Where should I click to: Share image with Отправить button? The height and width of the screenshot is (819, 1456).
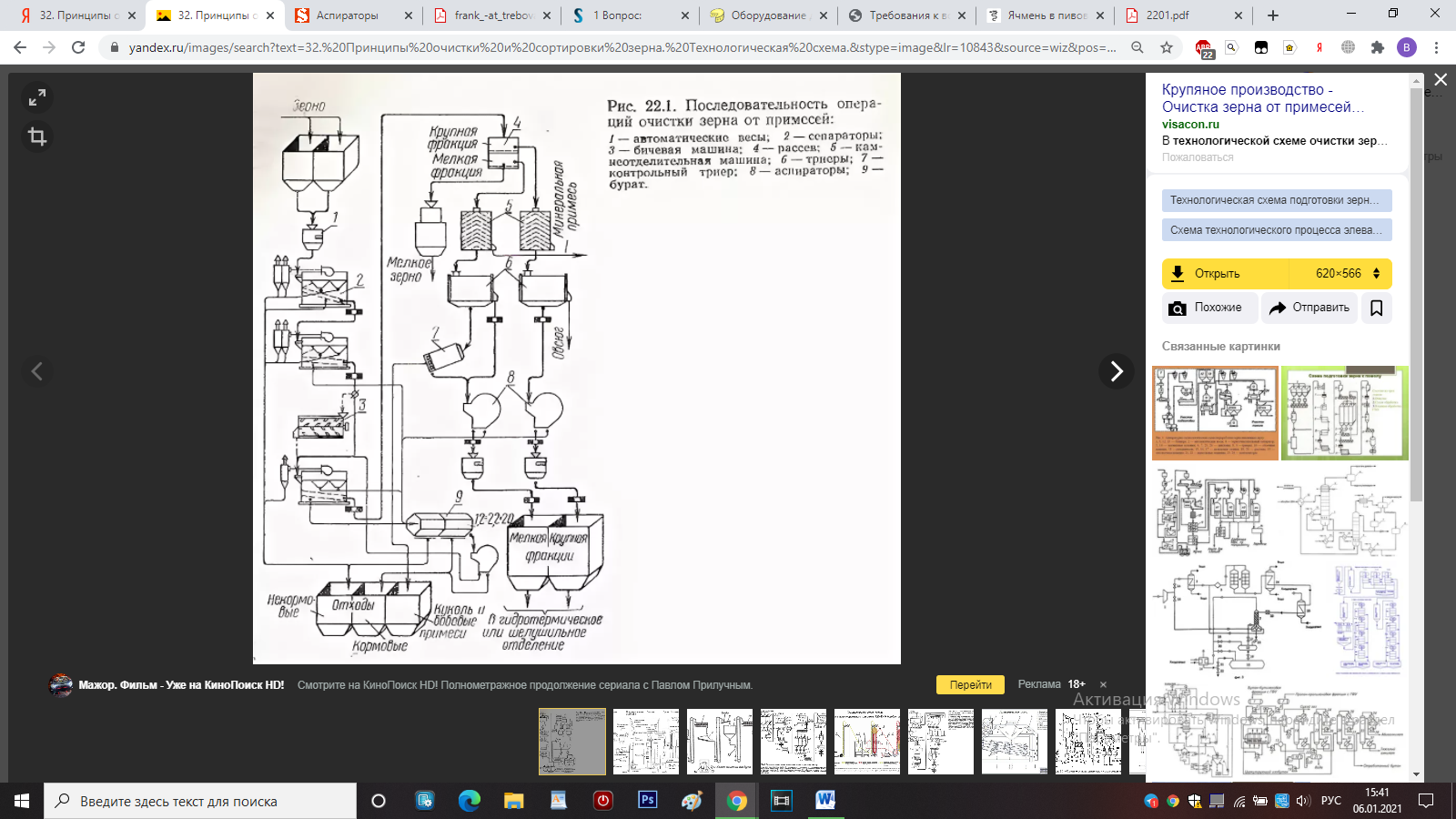[1309, 308]
